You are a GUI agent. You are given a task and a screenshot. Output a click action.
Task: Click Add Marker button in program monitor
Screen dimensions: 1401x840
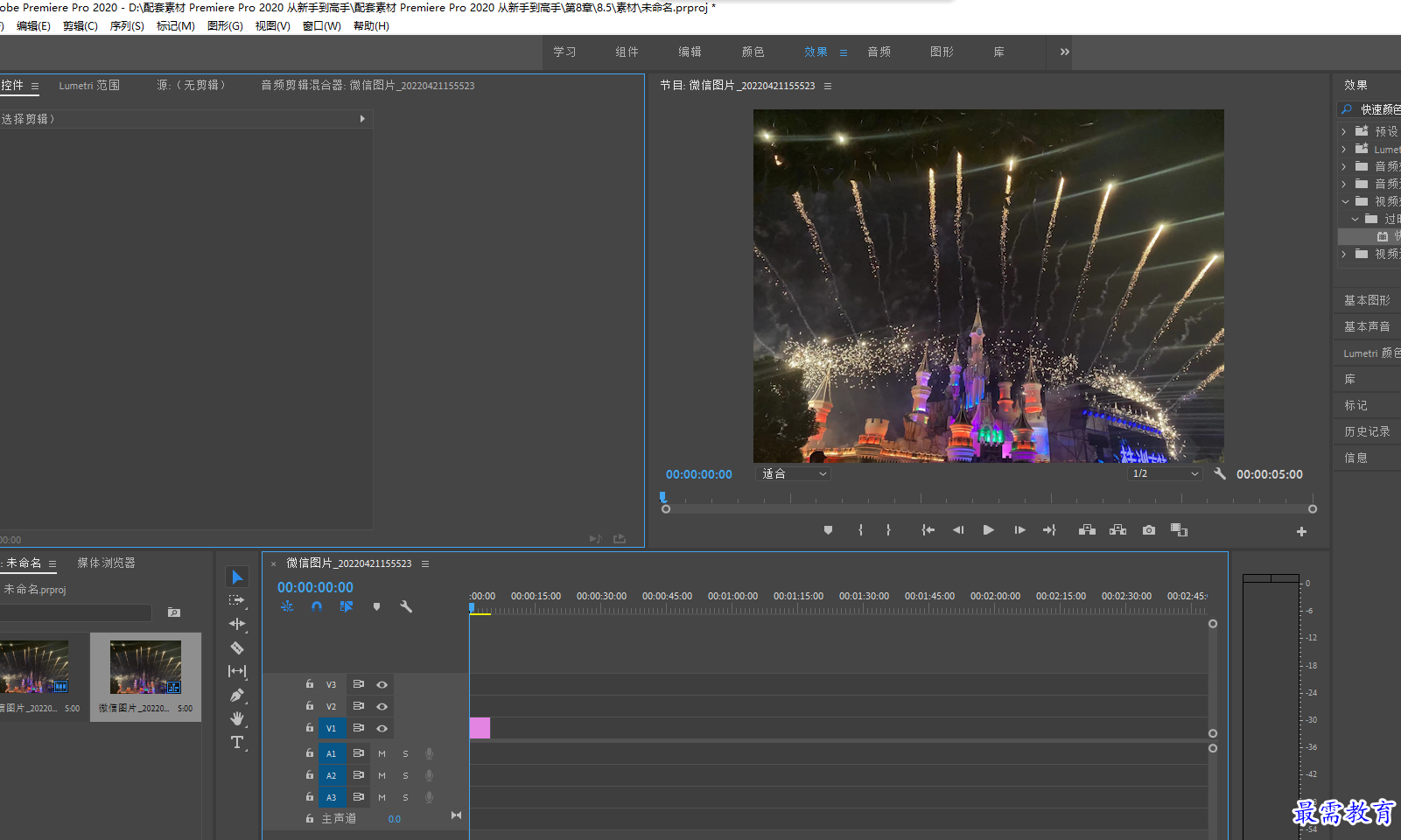click(828, 530)
